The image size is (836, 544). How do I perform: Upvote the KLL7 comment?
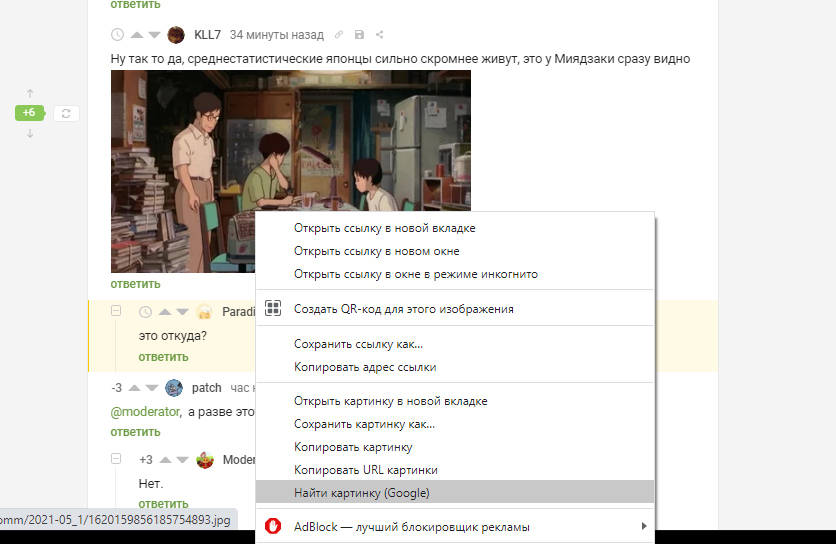pyautogui.click(x=137, y=35)
